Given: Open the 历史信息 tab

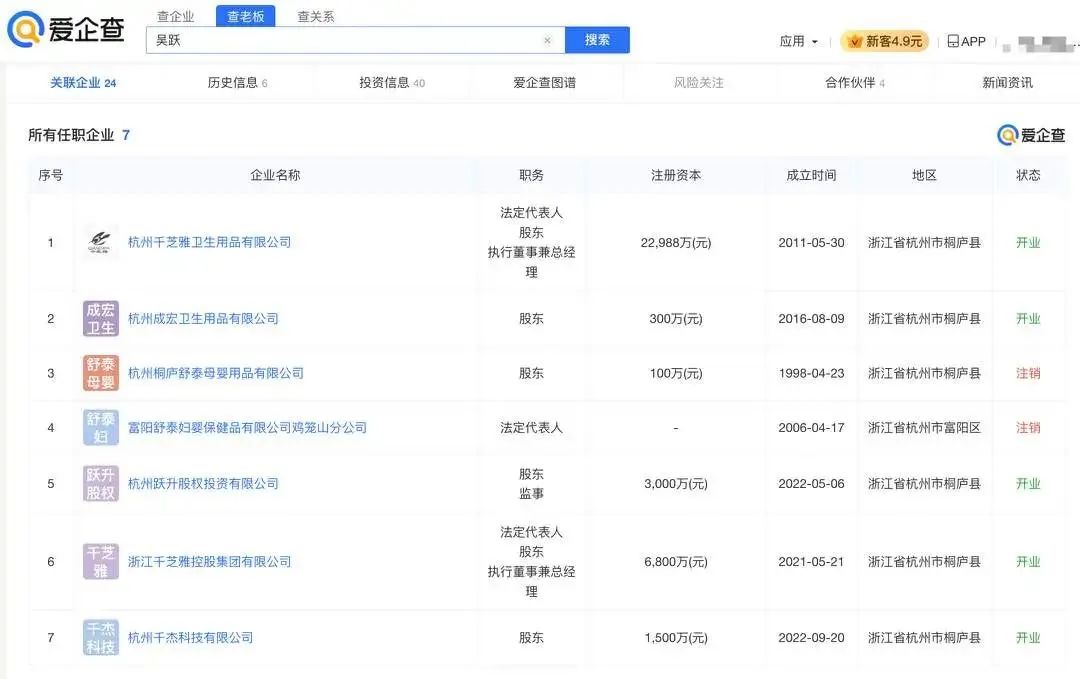Looking at the screenshot, I should tap(237, 83).
